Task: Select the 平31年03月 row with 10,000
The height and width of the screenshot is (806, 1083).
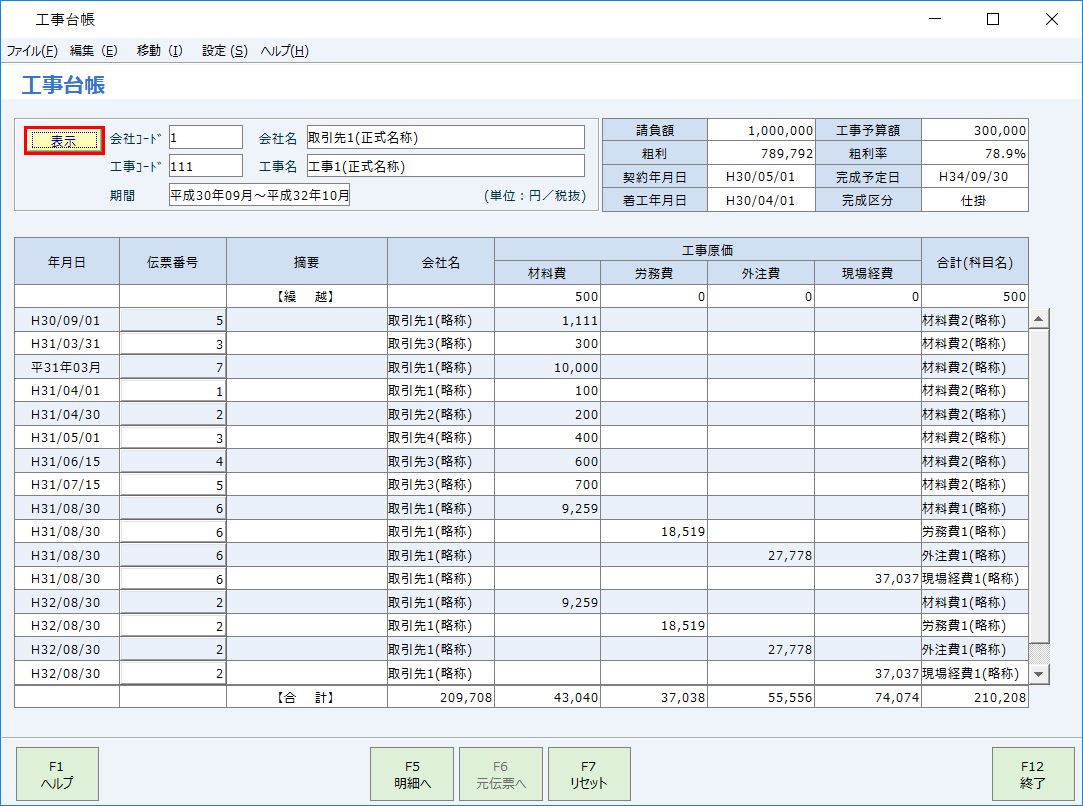Action: tap(67, 367)
